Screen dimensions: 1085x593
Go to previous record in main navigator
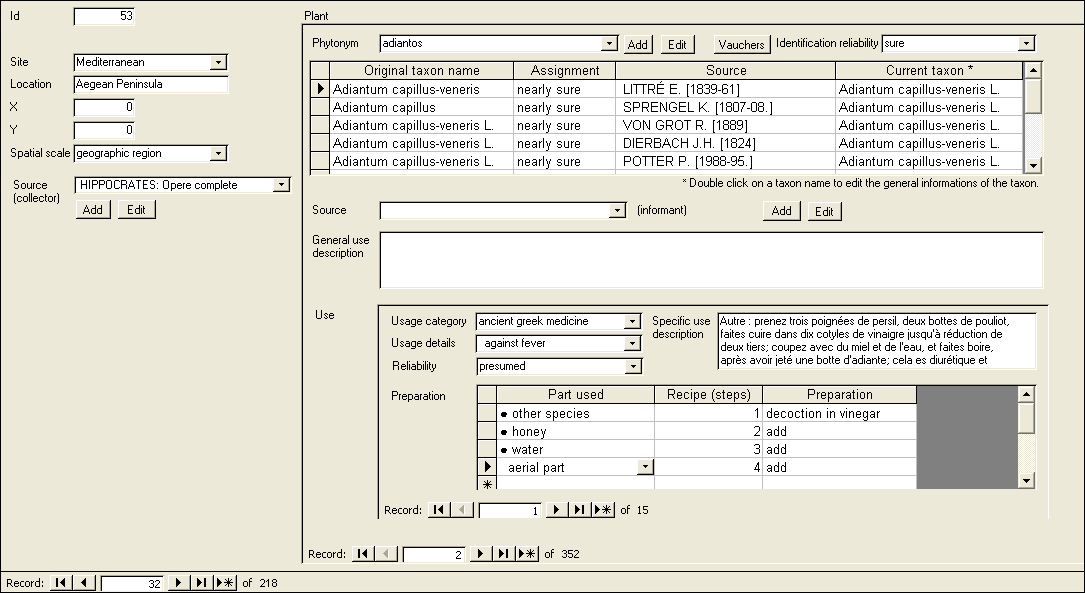click(84, 583)
